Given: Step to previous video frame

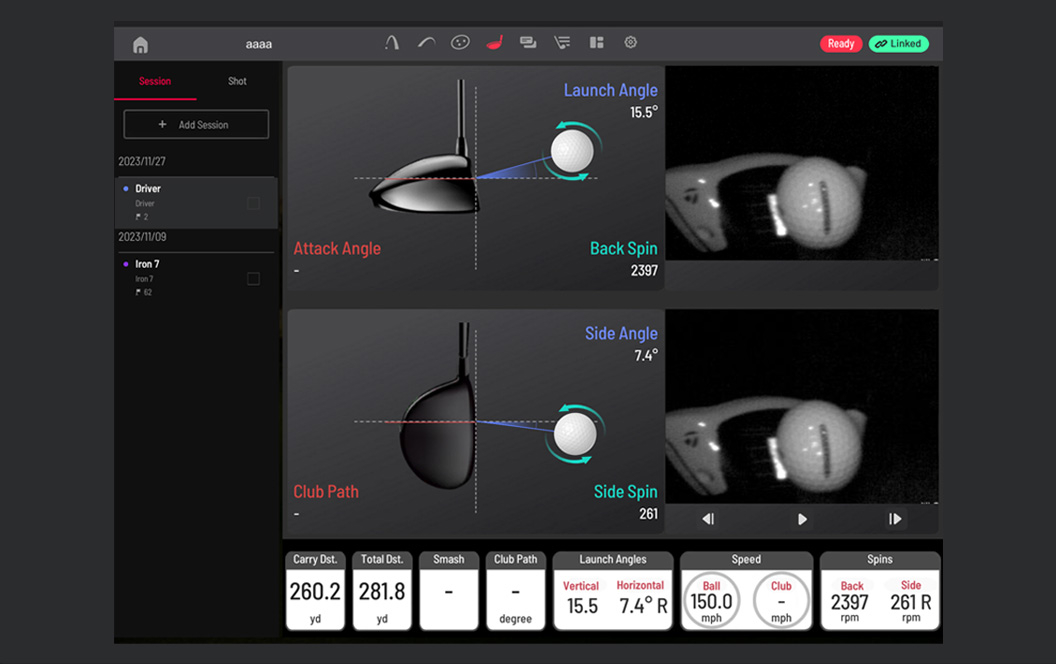Looking at the screenshot, I should click(x=708, y=519).
